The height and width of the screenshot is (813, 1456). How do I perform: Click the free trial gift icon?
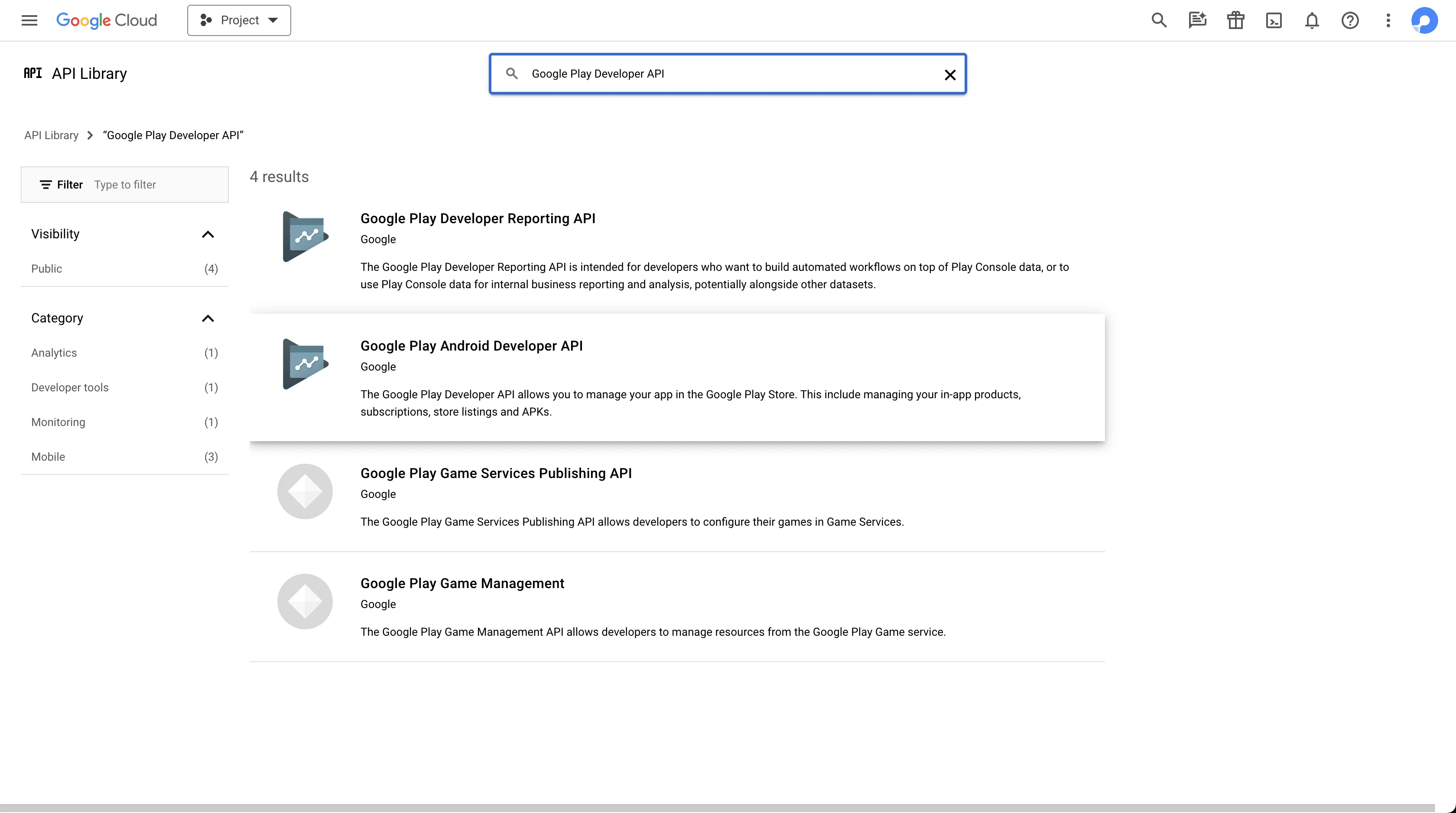point(1235,20)
